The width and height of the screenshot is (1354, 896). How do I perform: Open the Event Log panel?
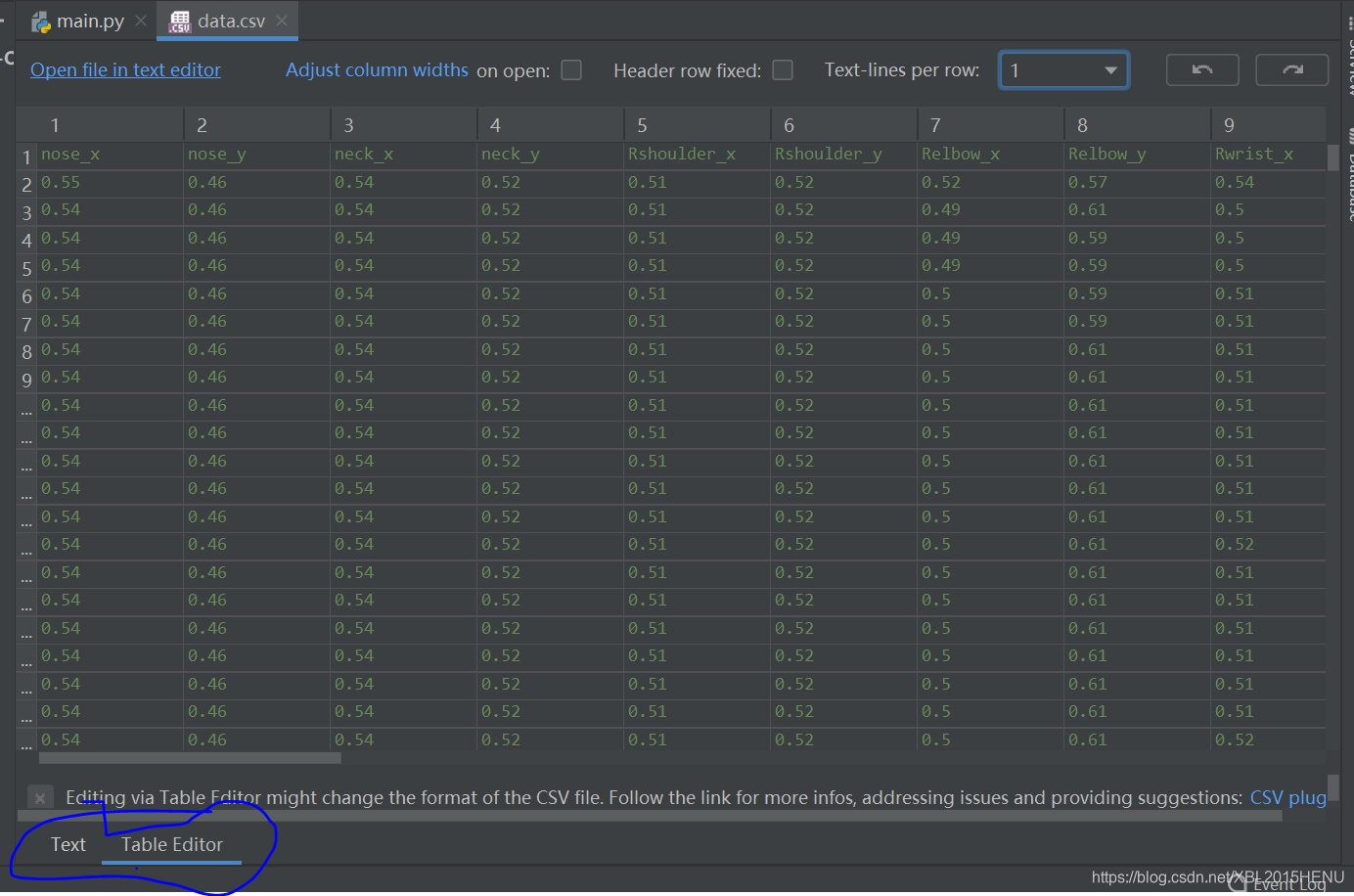(x=1280, y=884)
